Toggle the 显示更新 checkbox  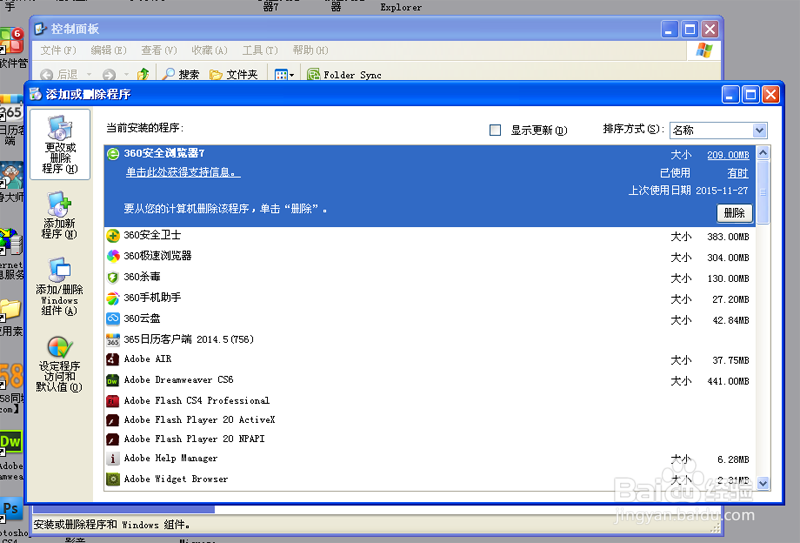495,130
